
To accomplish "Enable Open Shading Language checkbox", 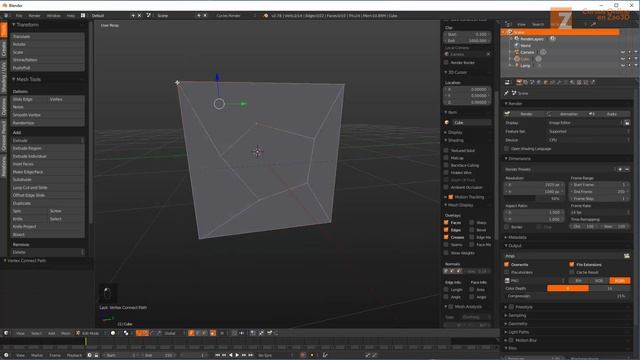I will pos(507,149).
